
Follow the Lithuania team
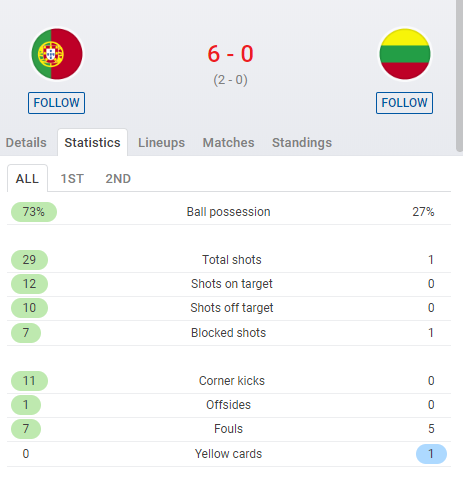click(404, 103)
